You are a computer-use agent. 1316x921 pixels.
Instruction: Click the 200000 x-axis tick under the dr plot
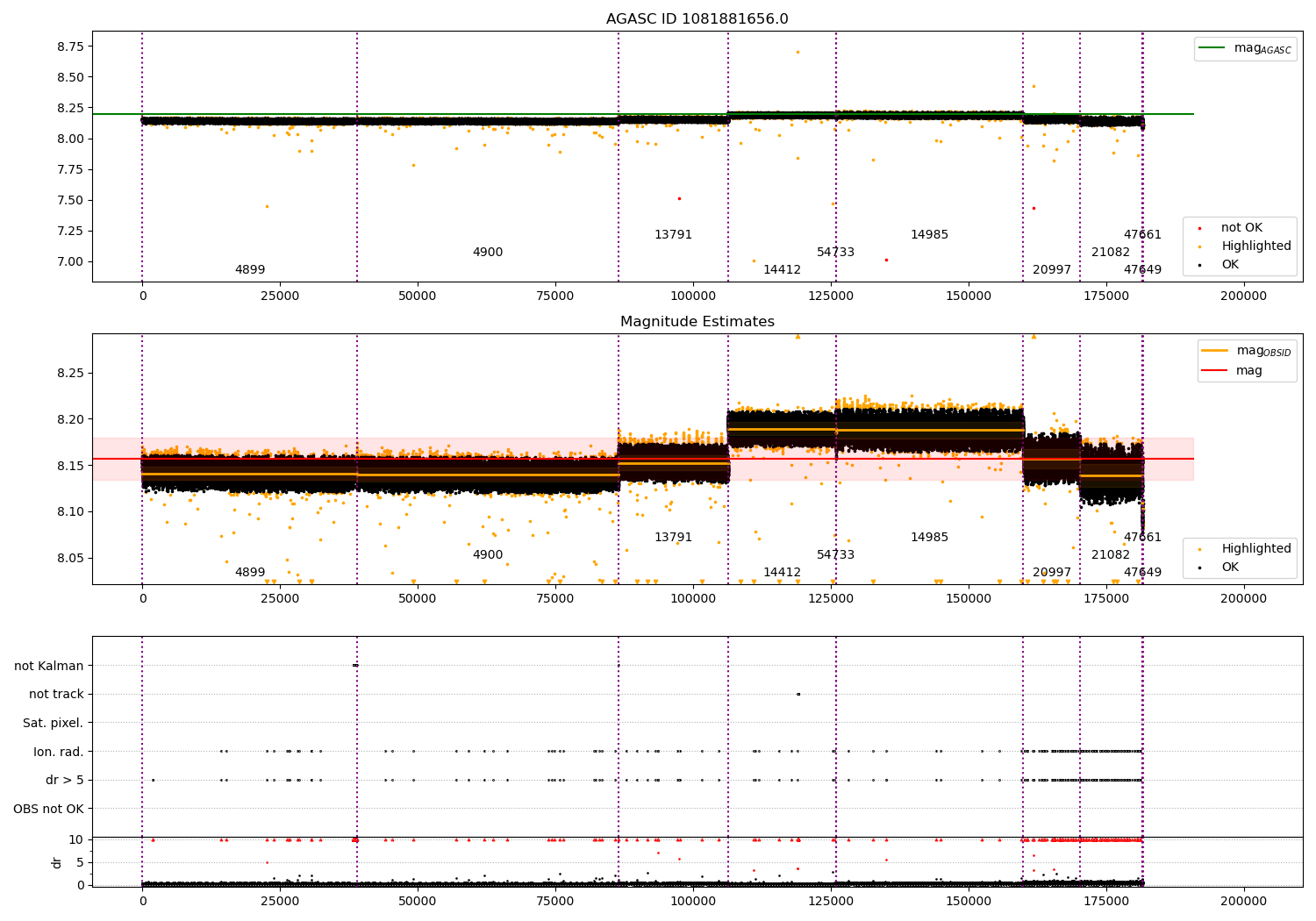tap(1244, 901)
